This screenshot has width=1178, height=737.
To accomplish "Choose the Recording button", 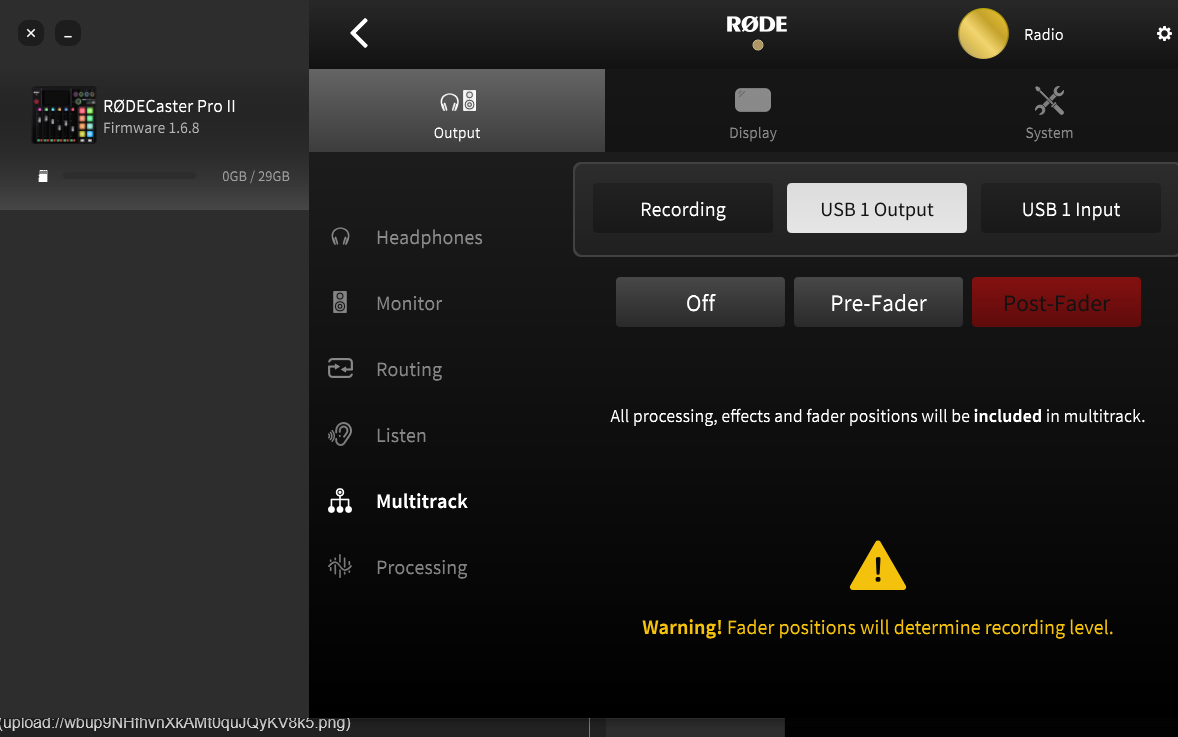I will click(x=683, y=209).
